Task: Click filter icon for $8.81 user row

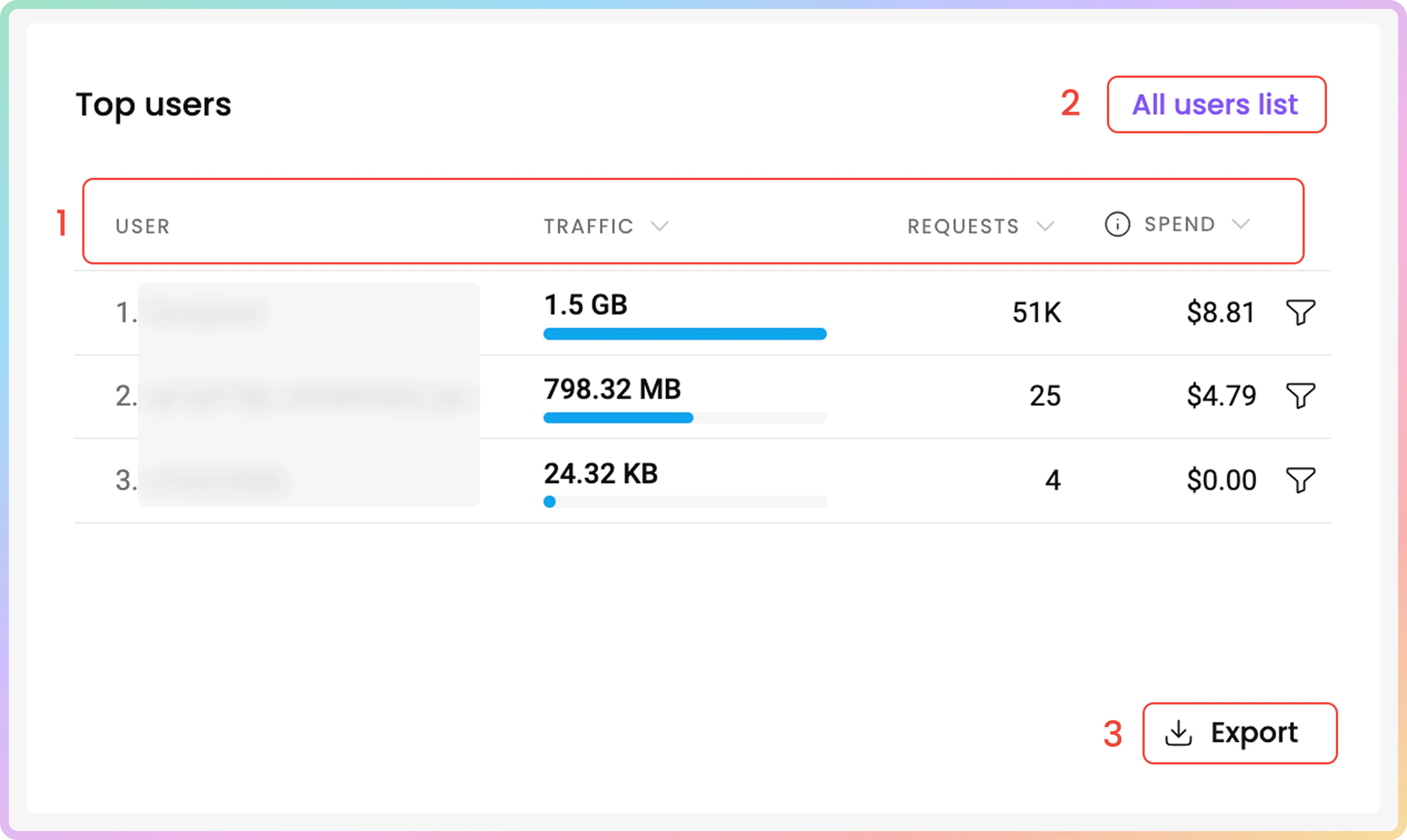Action: click(1300, 312)
